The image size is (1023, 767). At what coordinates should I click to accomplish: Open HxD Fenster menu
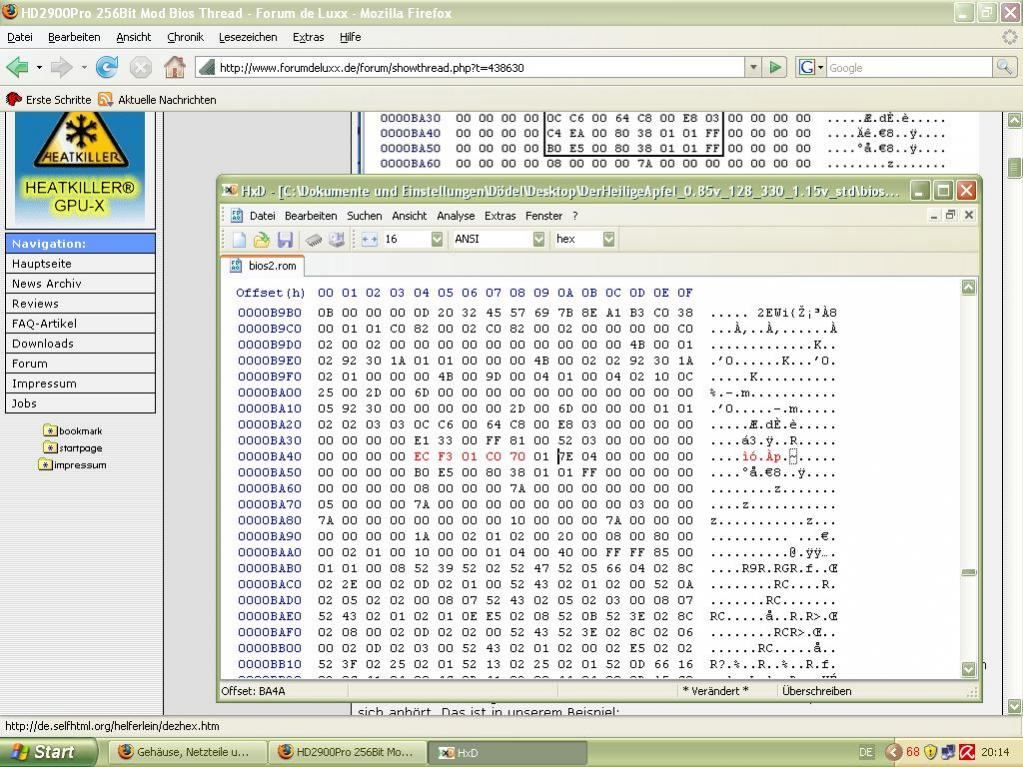[x=543, y=216]
